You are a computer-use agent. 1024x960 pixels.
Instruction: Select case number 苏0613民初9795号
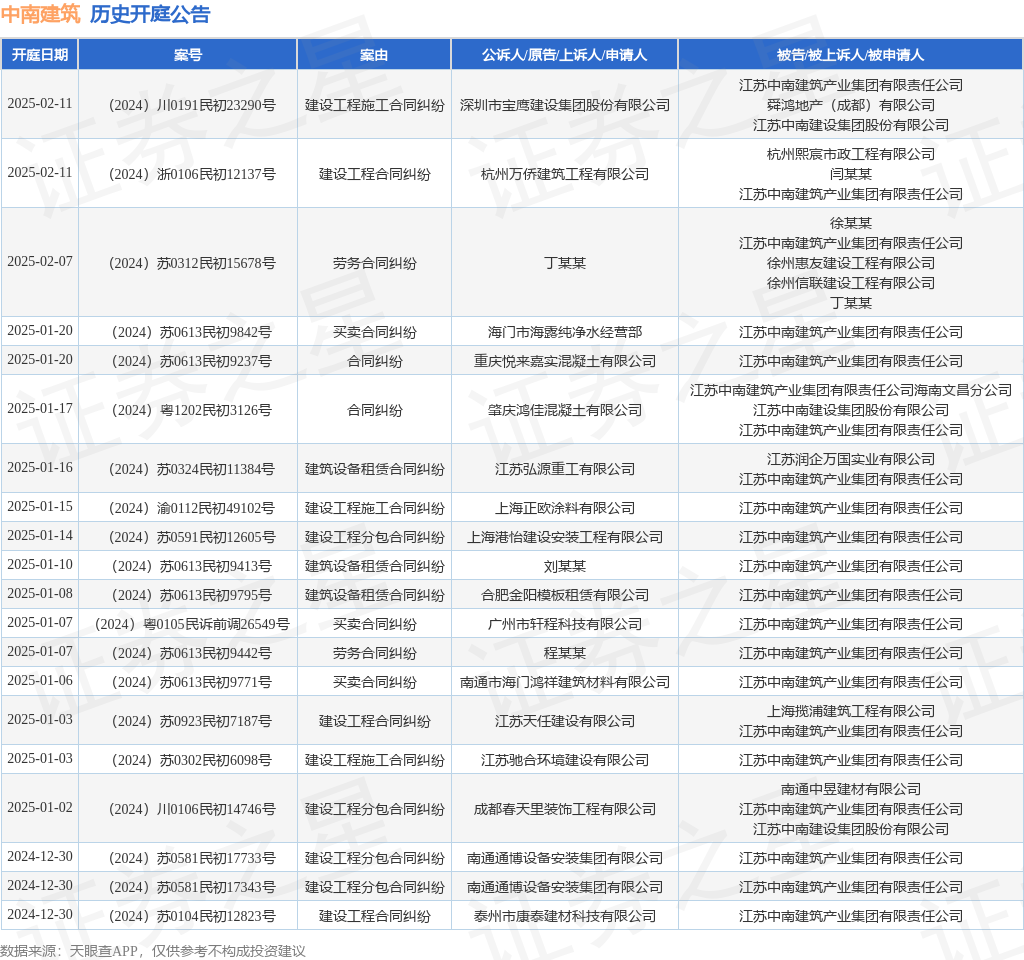192,596
